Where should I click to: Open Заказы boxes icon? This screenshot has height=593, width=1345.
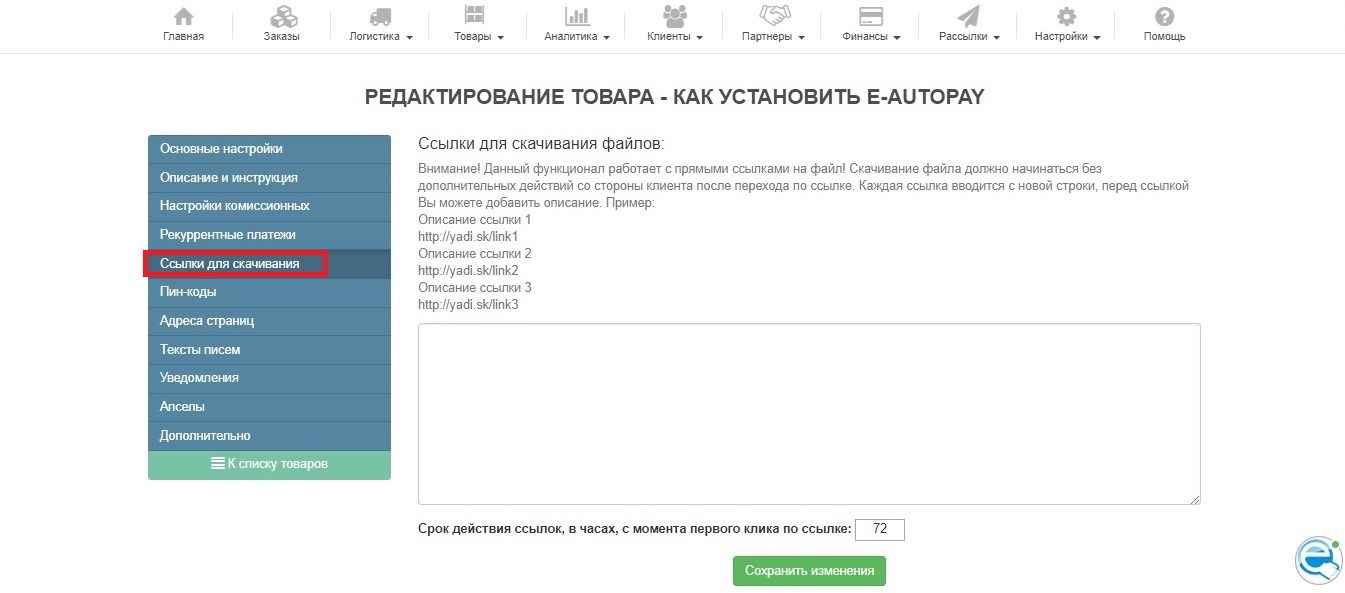click(x=281, y=17)
